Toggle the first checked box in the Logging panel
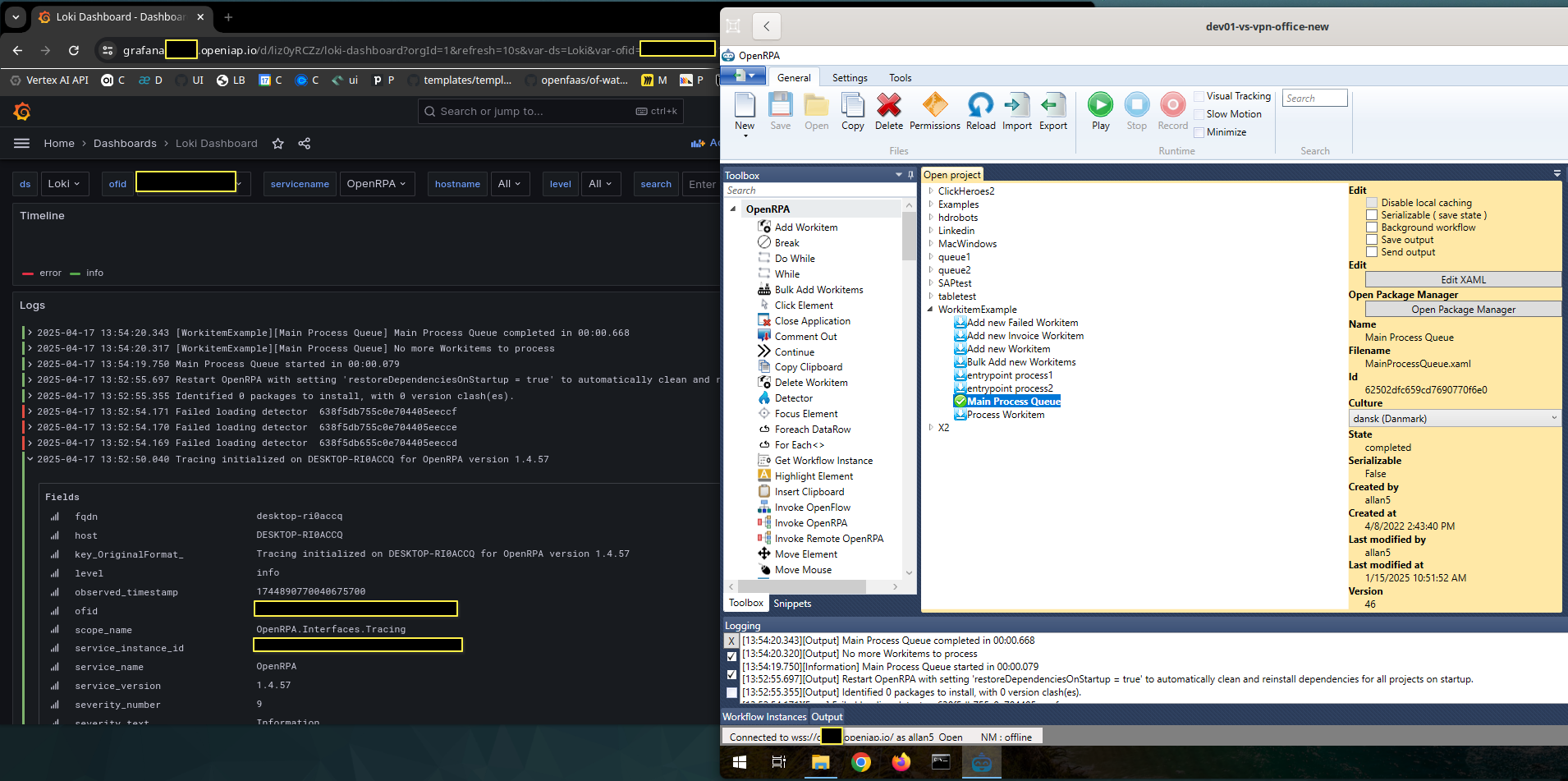 (x=731, y=657)
